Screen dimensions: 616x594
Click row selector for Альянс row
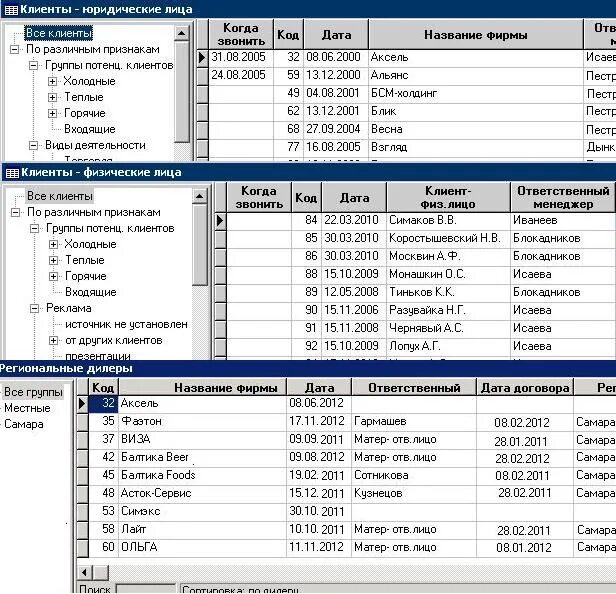click(x=202, y=75)
